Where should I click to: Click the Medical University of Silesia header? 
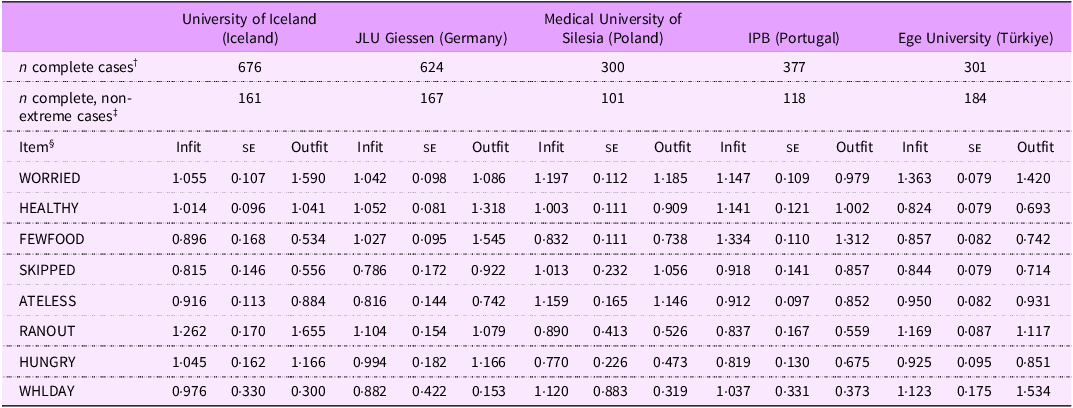coord(612,29)
